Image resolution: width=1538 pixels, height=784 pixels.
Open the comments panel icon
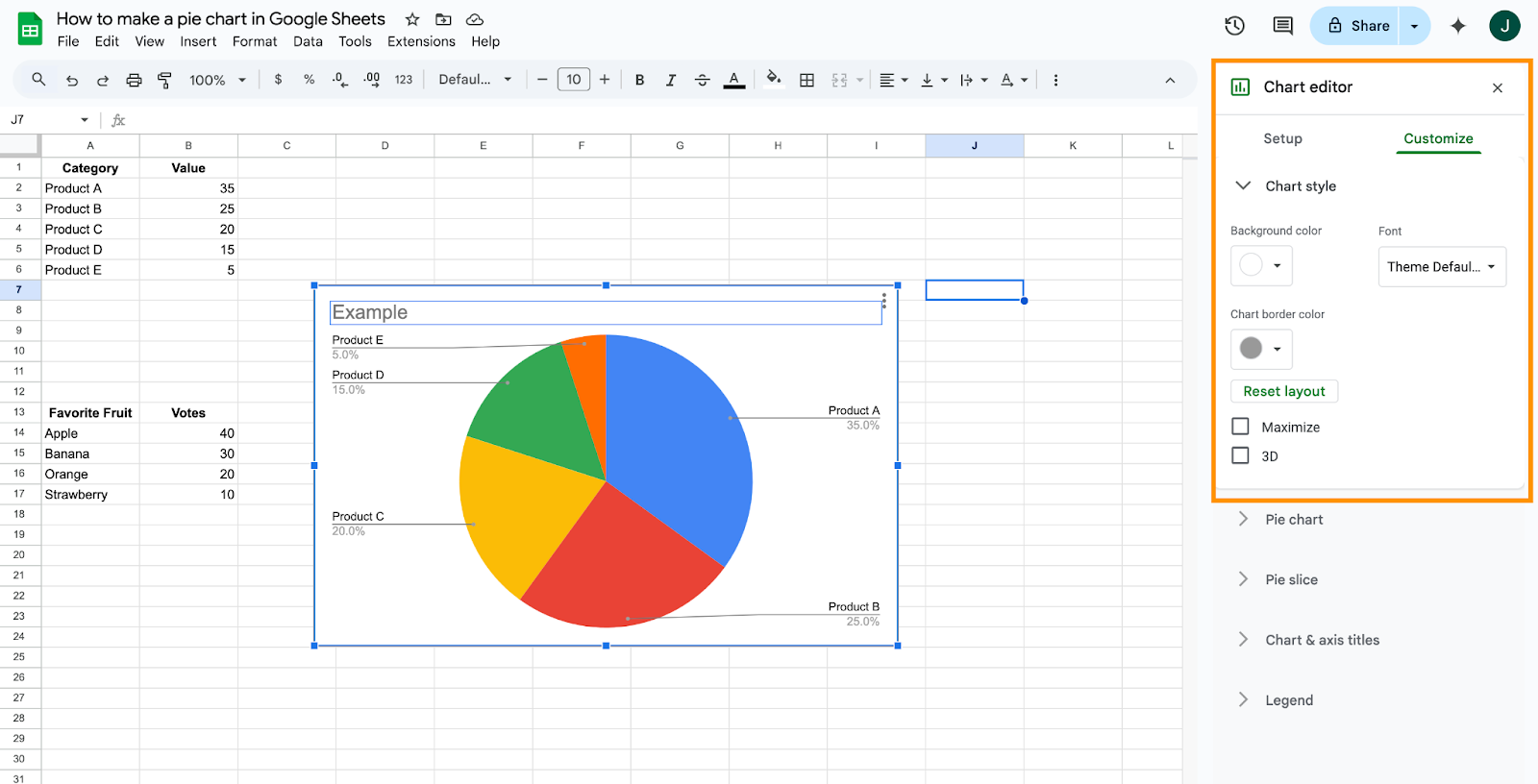(x=1282, y=26)
